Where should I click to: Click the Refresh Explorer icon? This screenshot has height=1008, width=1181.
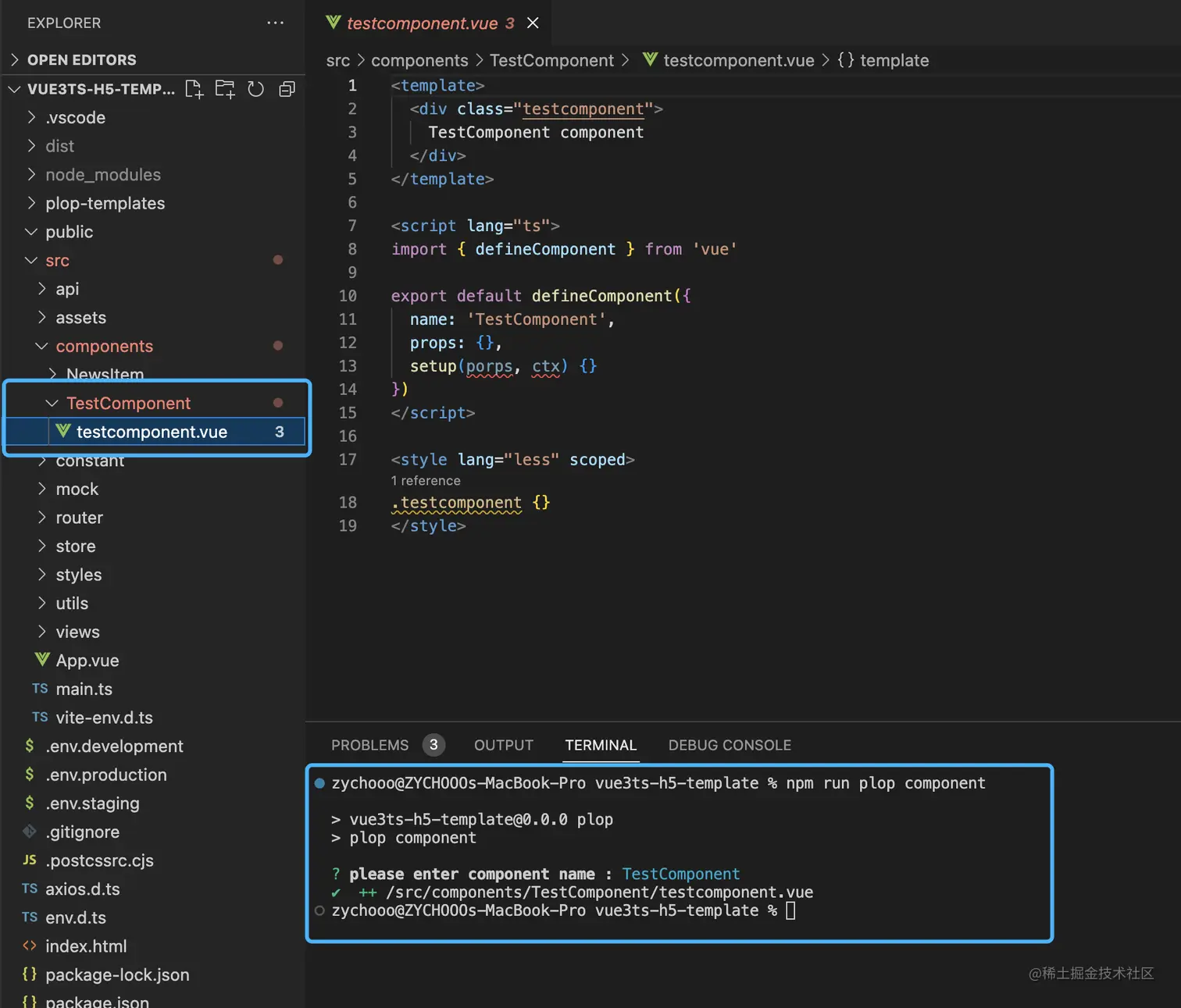(255, 89)
